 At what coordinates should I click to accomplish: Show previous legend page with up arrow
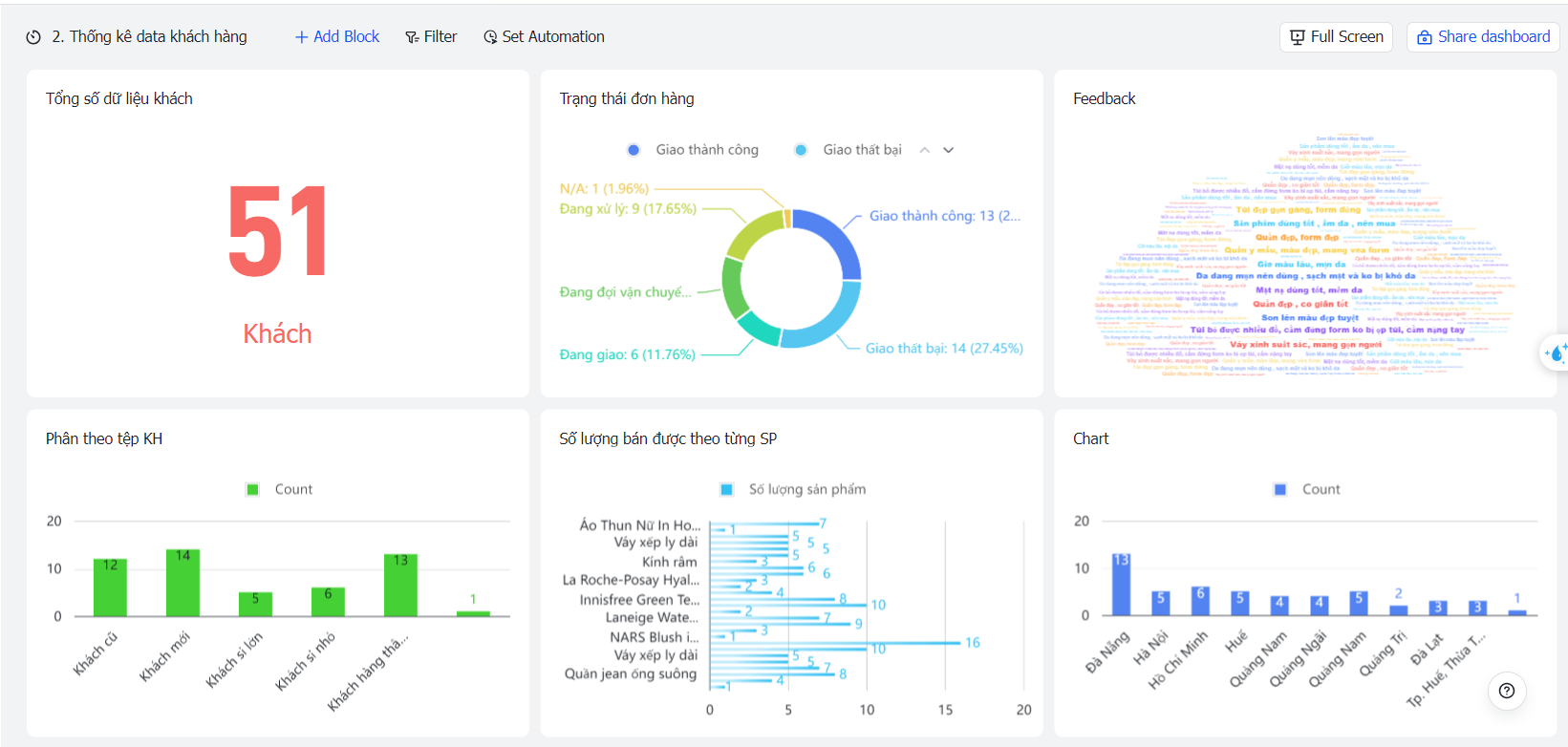pos(924,150)
